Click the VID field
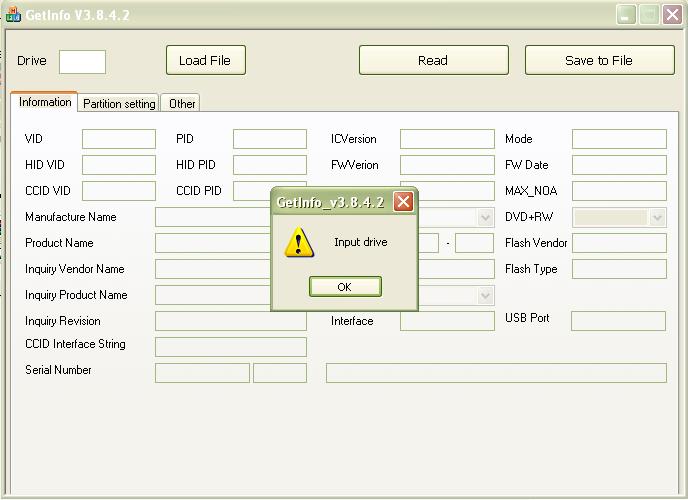The height and width of the screenshot is (500, 688). 119,139
